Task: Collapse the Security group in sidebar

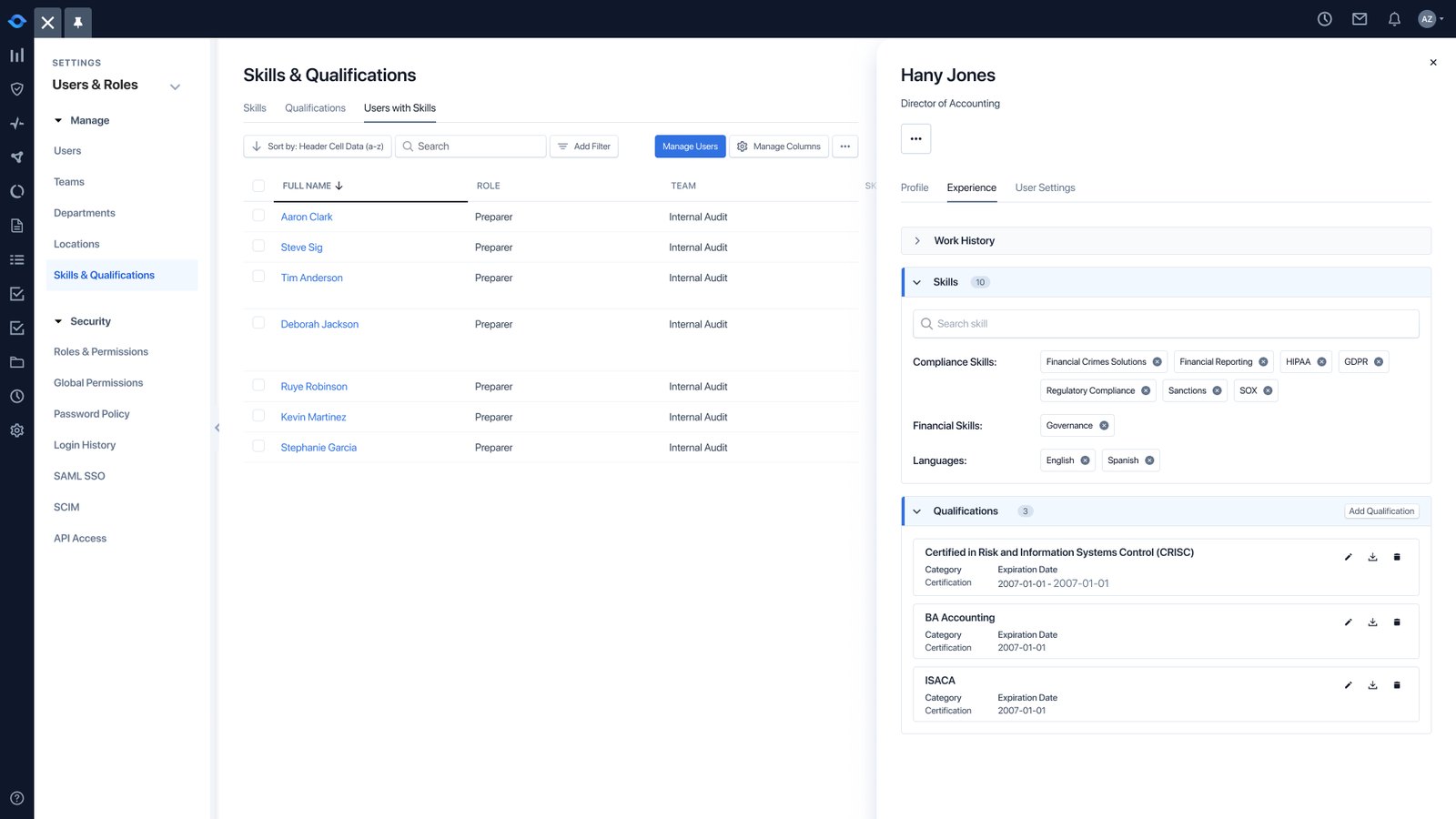Action: click(58, 321)
